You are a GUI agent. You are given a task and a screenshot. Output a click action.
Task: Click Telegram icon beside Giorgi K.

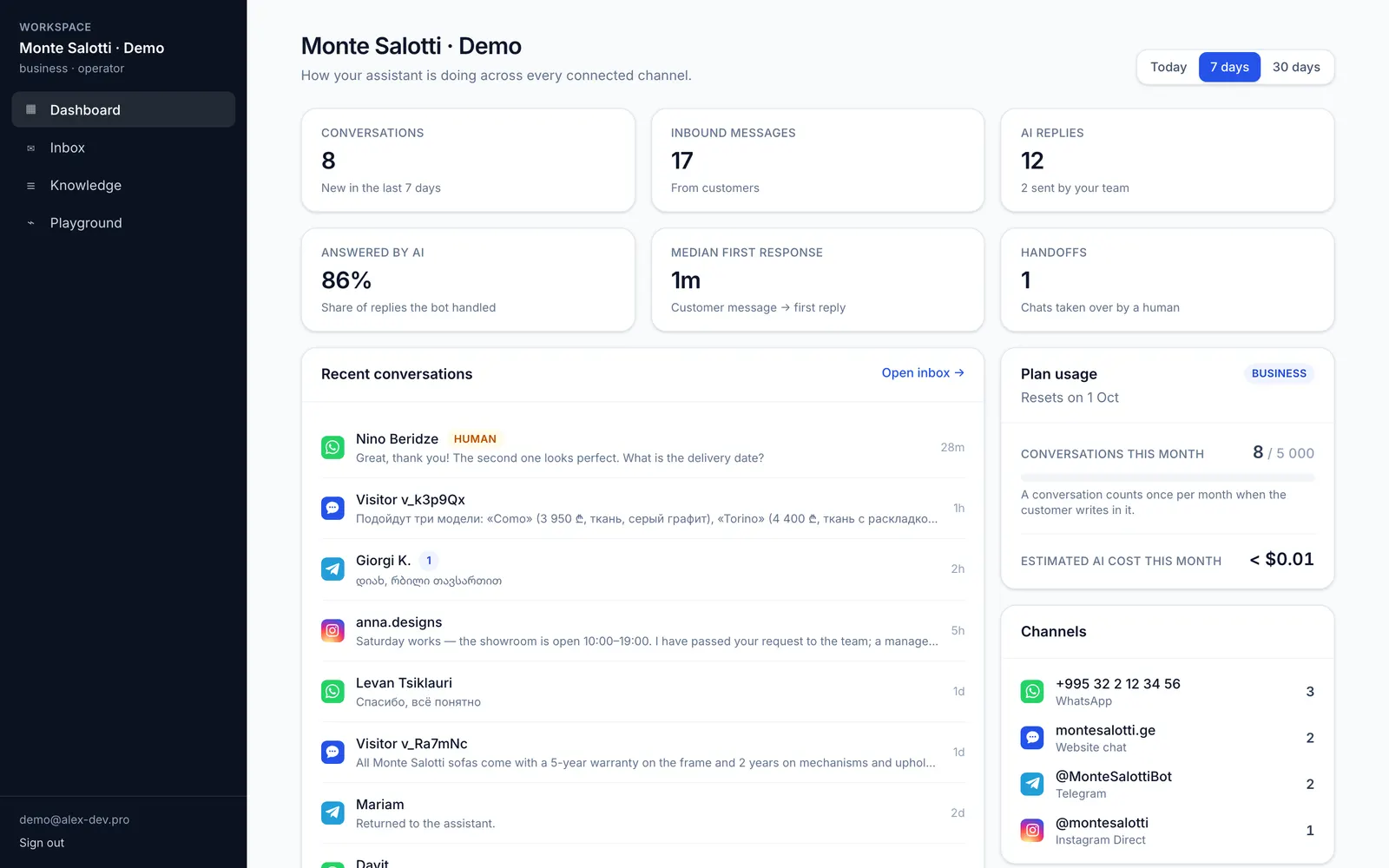coord(332,569)
